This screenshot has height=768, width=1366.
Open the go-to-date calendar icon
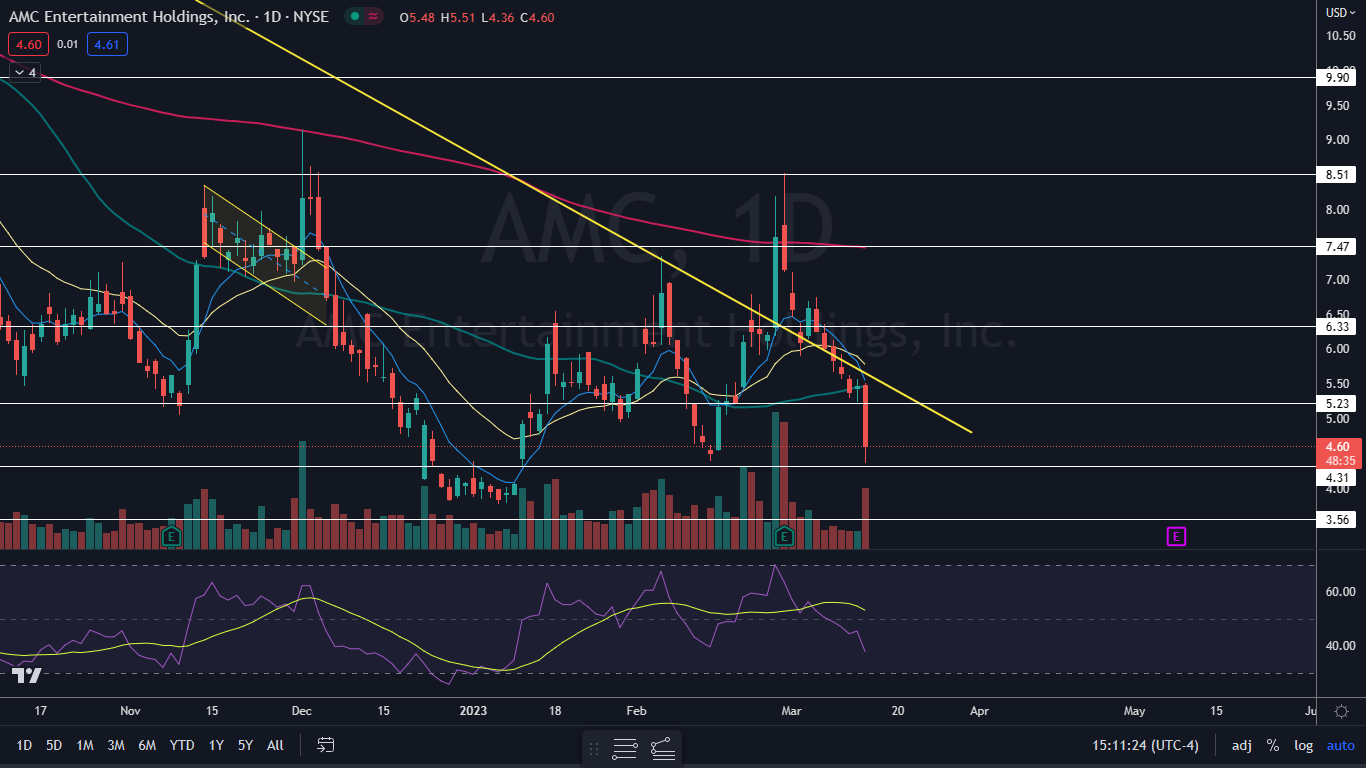pos(325,745)
